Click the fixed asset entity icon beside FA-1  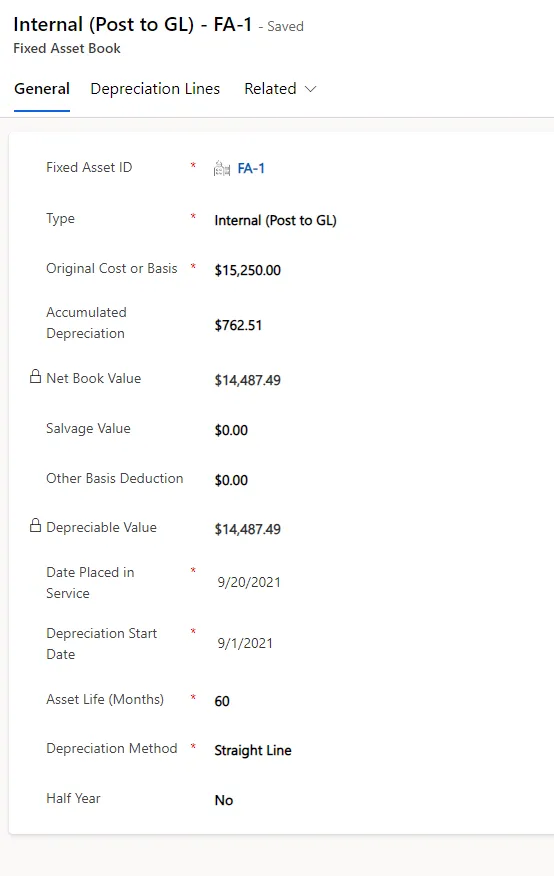222,168
